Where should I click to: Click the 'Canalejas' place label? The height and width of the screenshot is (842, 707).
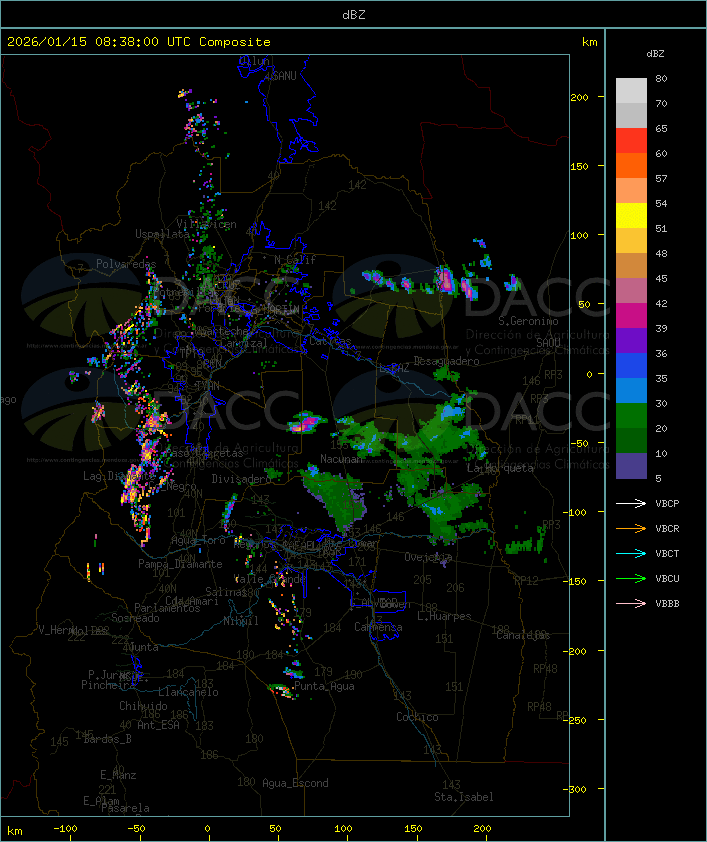(x=523, y=635)
